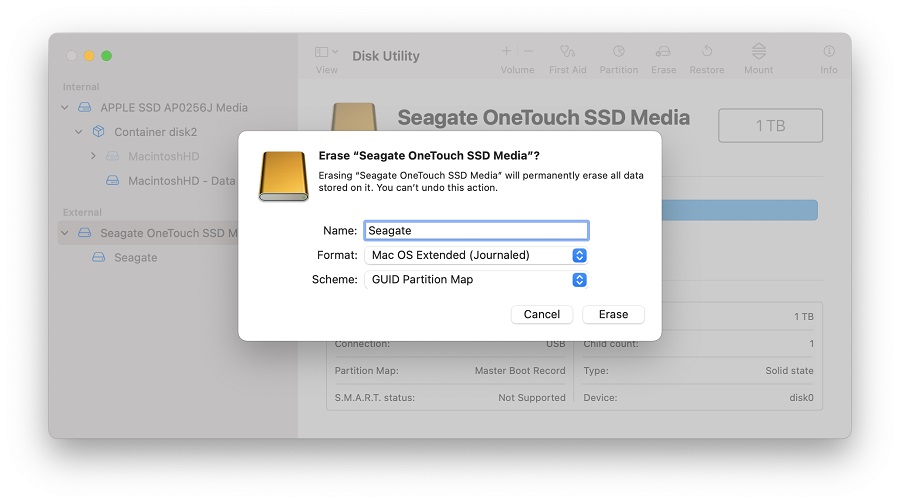Click the Restore toolbar icon
Screen dimensions: 900x503
pyautogui.click(x=707, y=52)
